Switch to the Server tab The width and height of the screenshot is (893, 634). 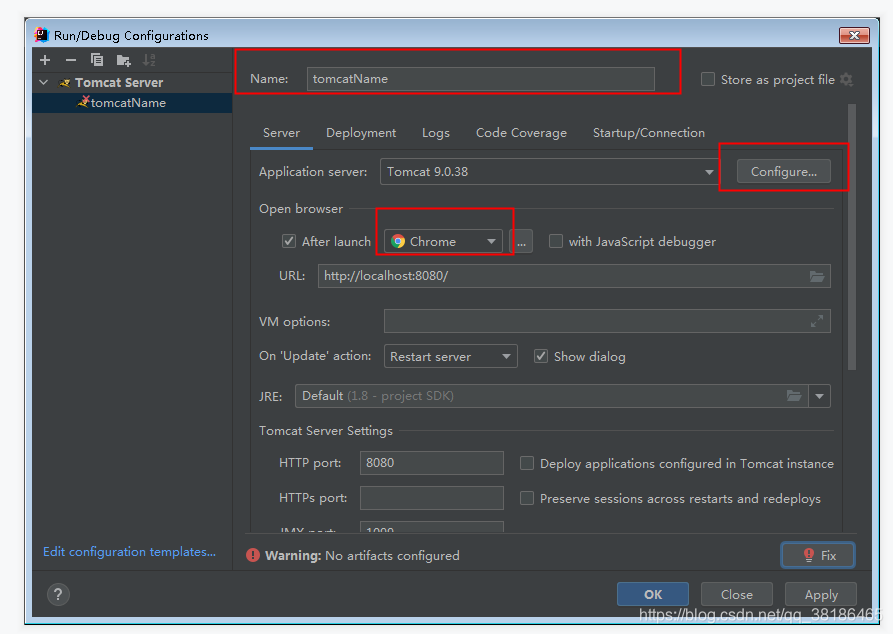[x=281, y=133]
